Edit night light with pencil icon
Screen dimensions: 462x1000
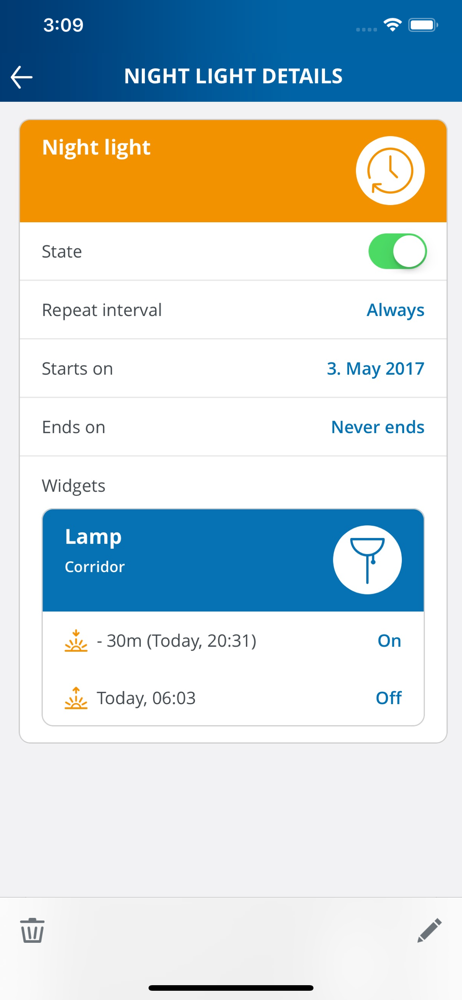(x=429, y=930)
